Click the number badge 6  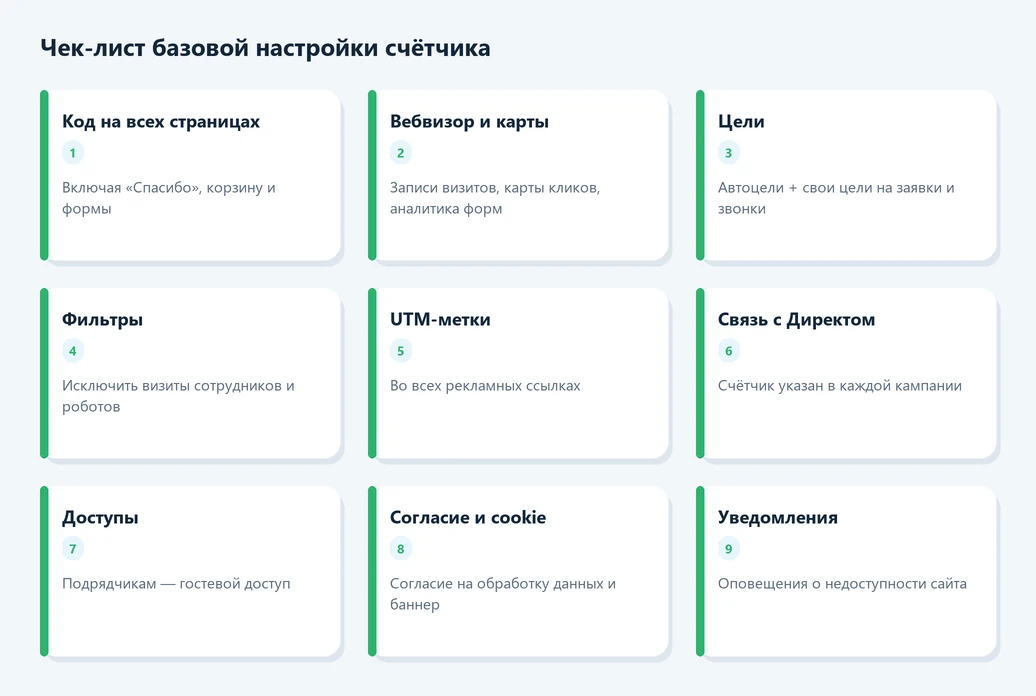click(x=729, y=351)
